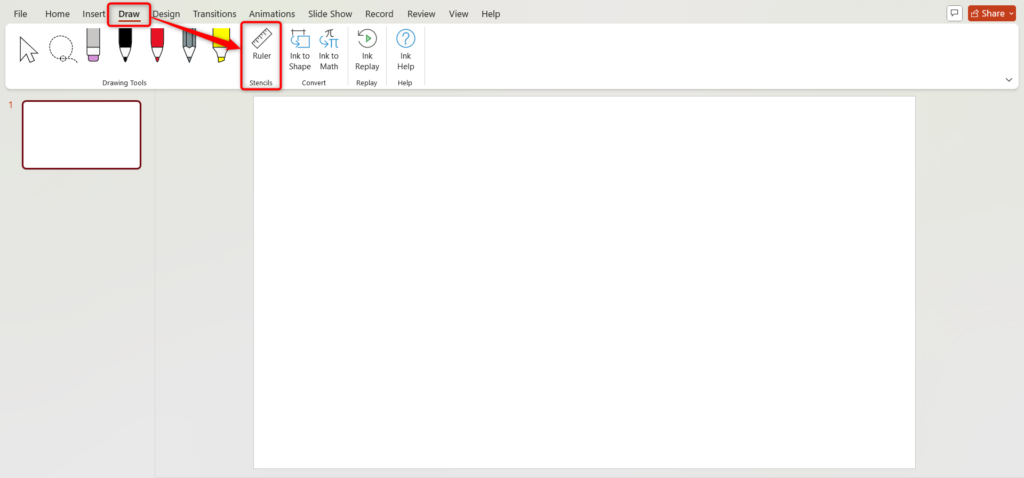1024x478 pixels.
Task: Go to the Slide Show tab
Action: pyautogui.click(x=328, y=14)
